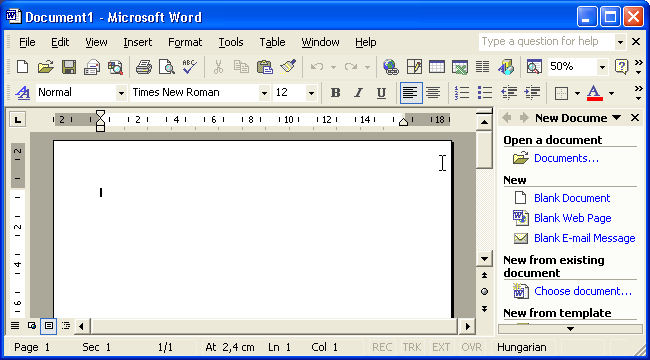
Task: Open the New Document task pane menu arrow
Action: pyautogui.click(x=617, y=118)
